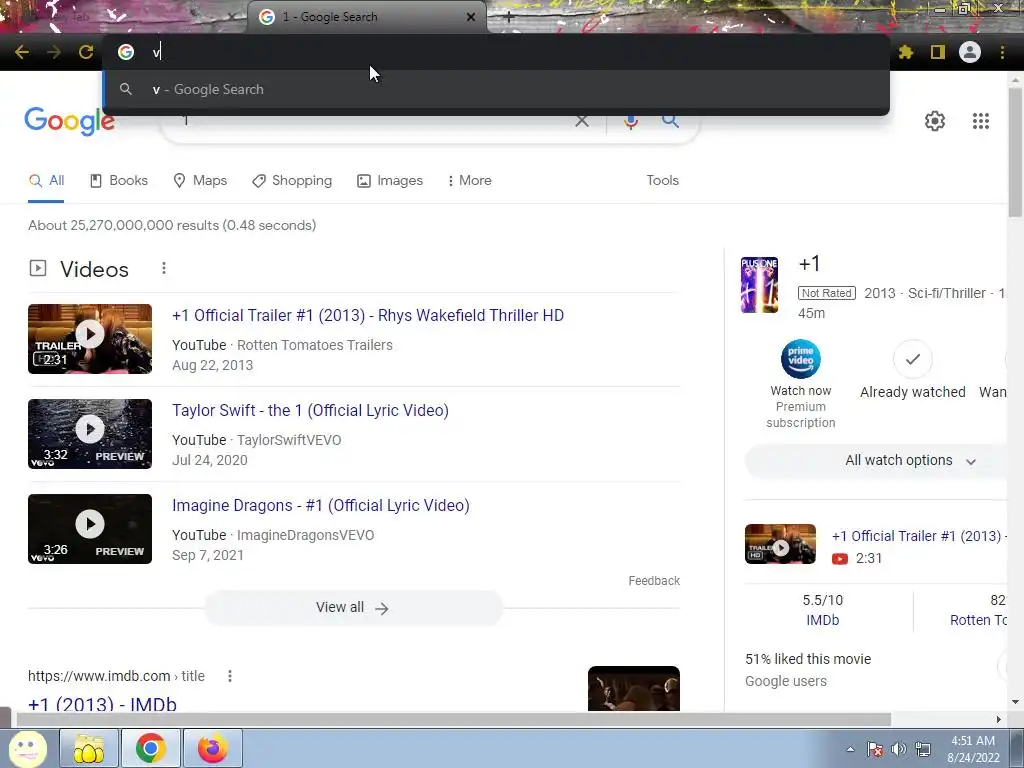Open the Chrome profile avatar
This screenshot has width=1024, height=768.
(x=970, y=52)
